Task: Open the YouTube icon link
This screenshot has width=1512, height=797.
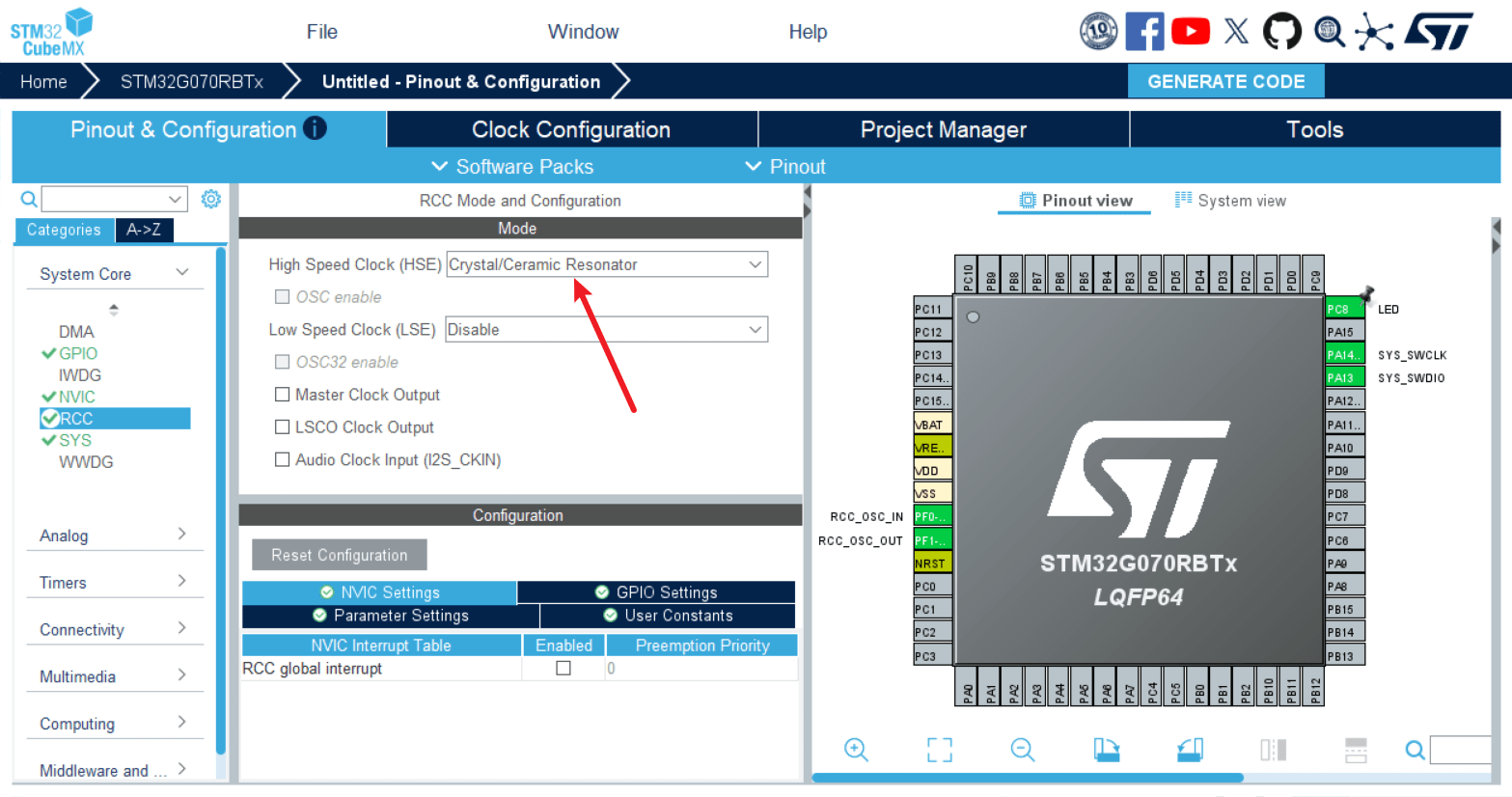Action: click(1191, 32)
